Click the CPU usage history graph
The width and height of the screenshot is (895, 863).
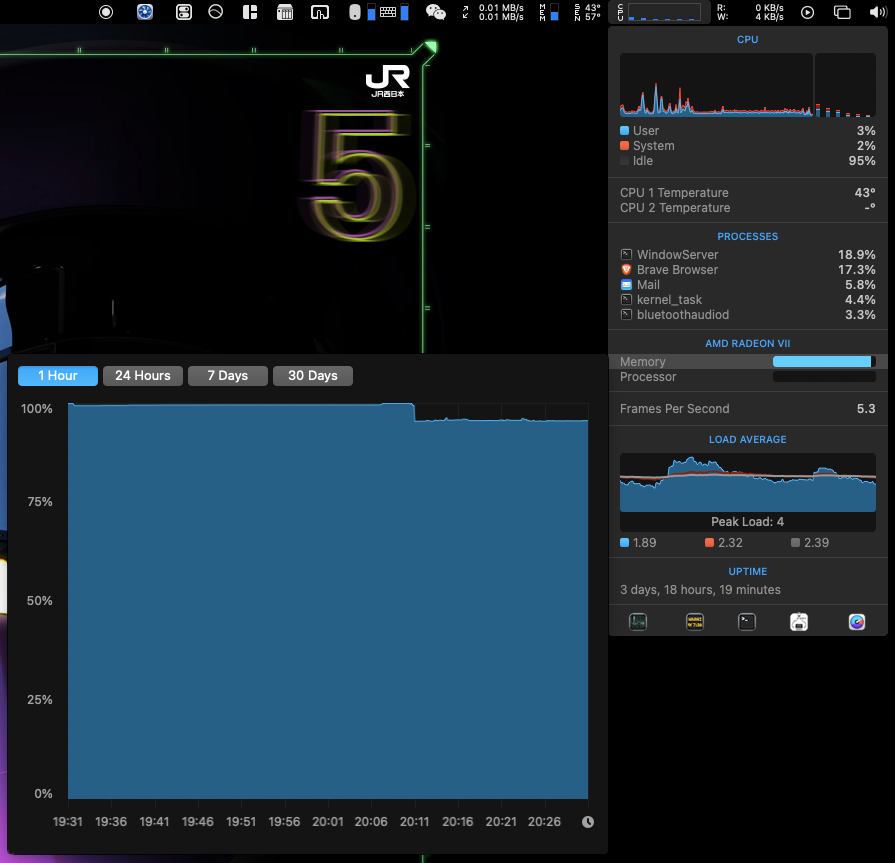point(716,85)
